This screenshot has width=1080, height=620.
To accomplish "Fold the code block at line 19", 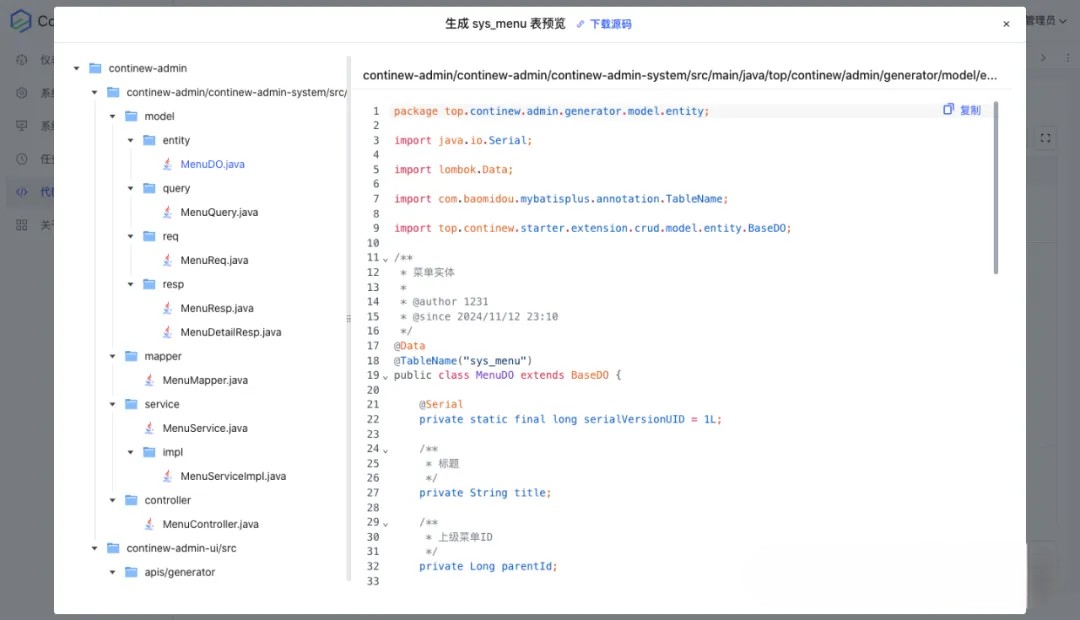I will [385, 376].
